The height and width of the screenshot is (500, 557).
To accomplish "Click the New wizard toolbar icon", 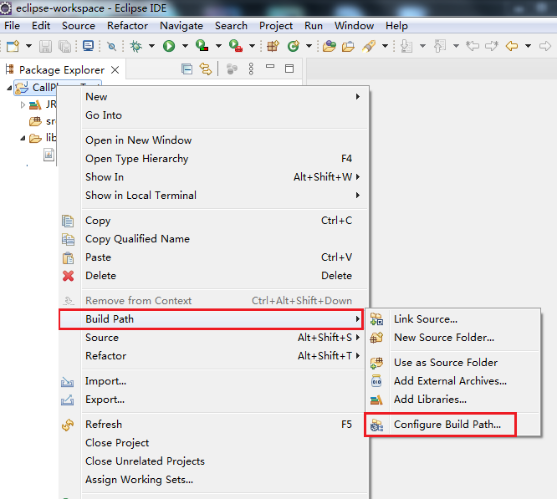I will point(13,46).
